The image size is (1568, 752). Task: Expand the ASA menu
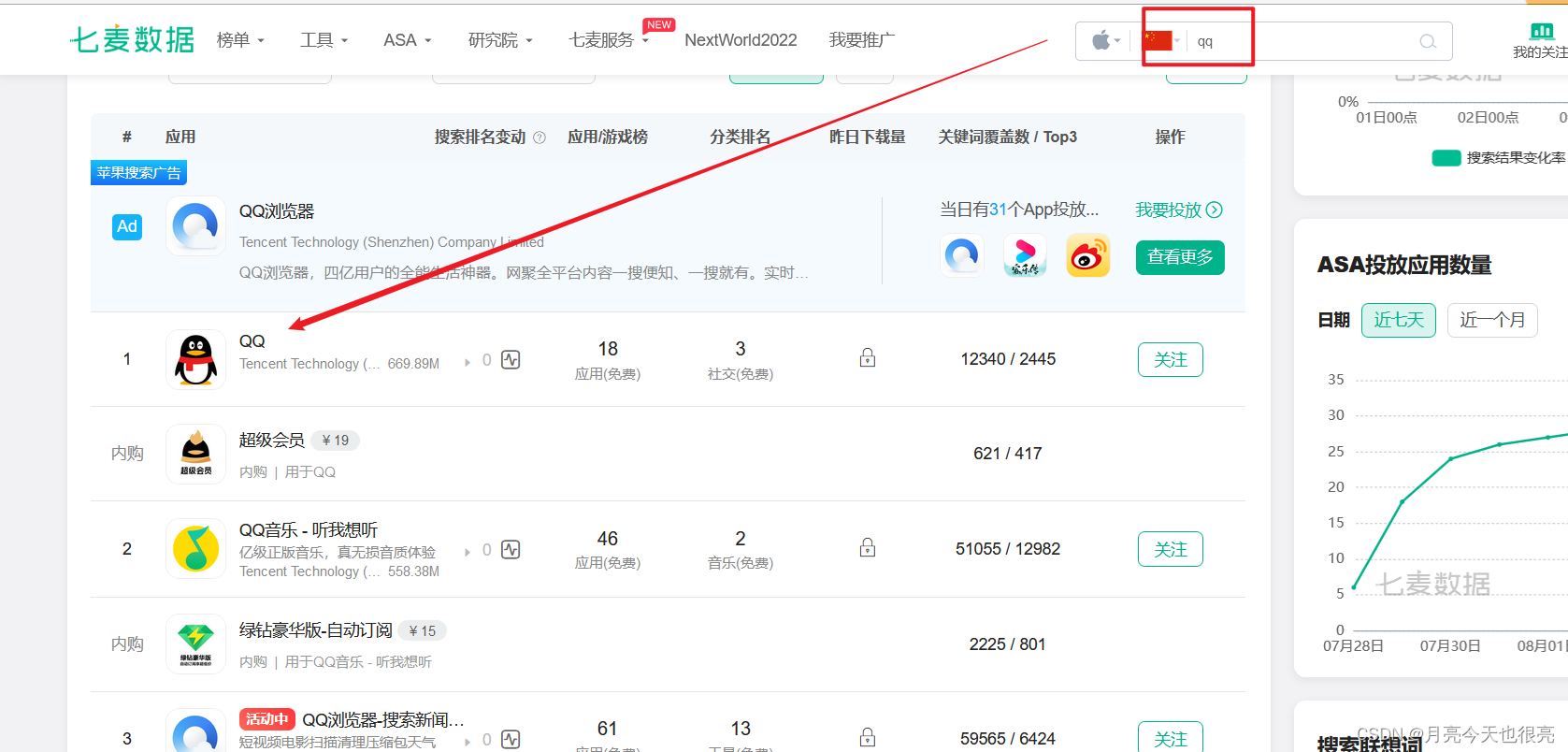[408, 40]
